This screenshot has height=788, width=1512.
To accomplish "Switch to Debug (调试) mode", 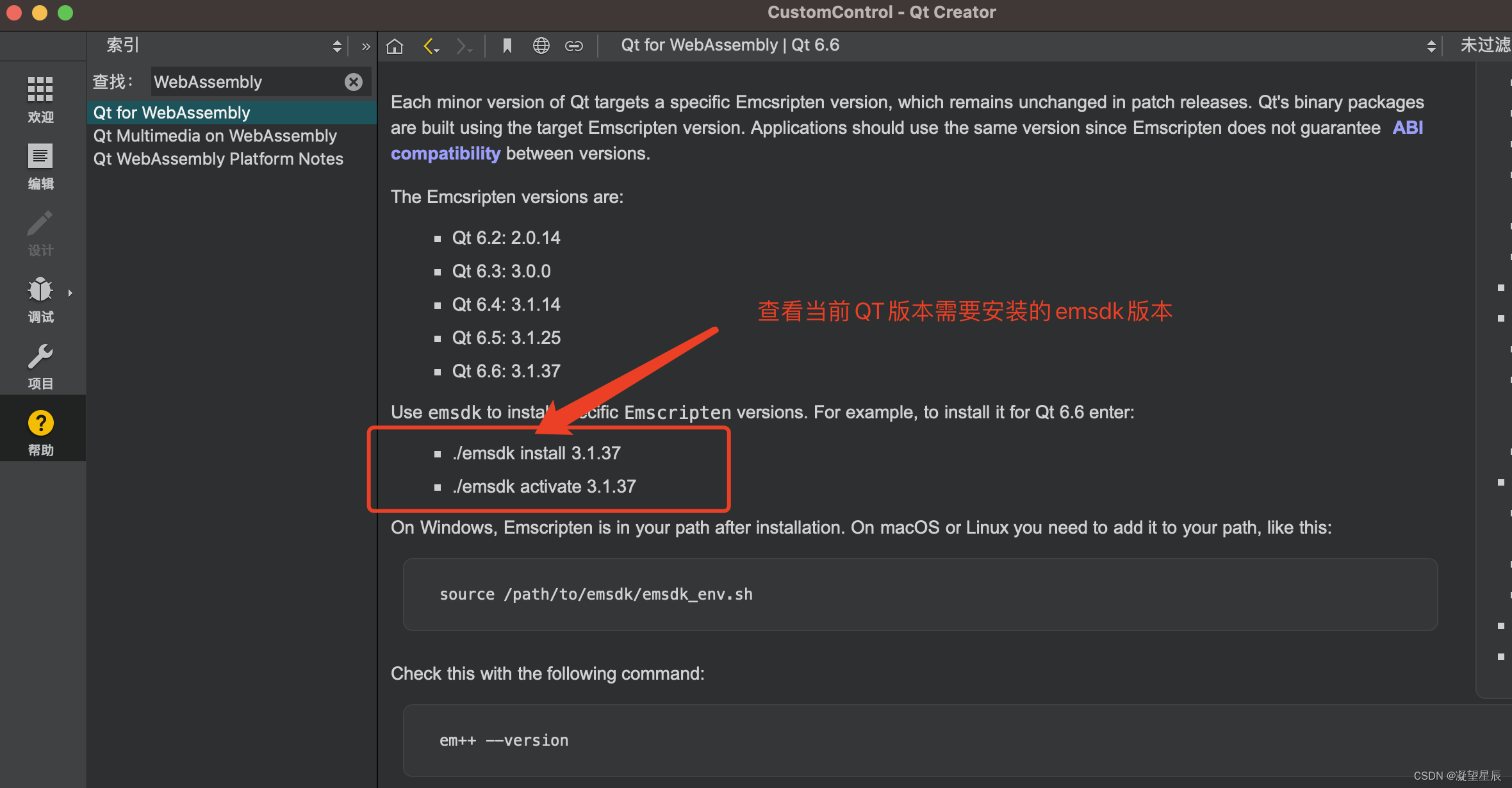I will (x=40, y=299).
